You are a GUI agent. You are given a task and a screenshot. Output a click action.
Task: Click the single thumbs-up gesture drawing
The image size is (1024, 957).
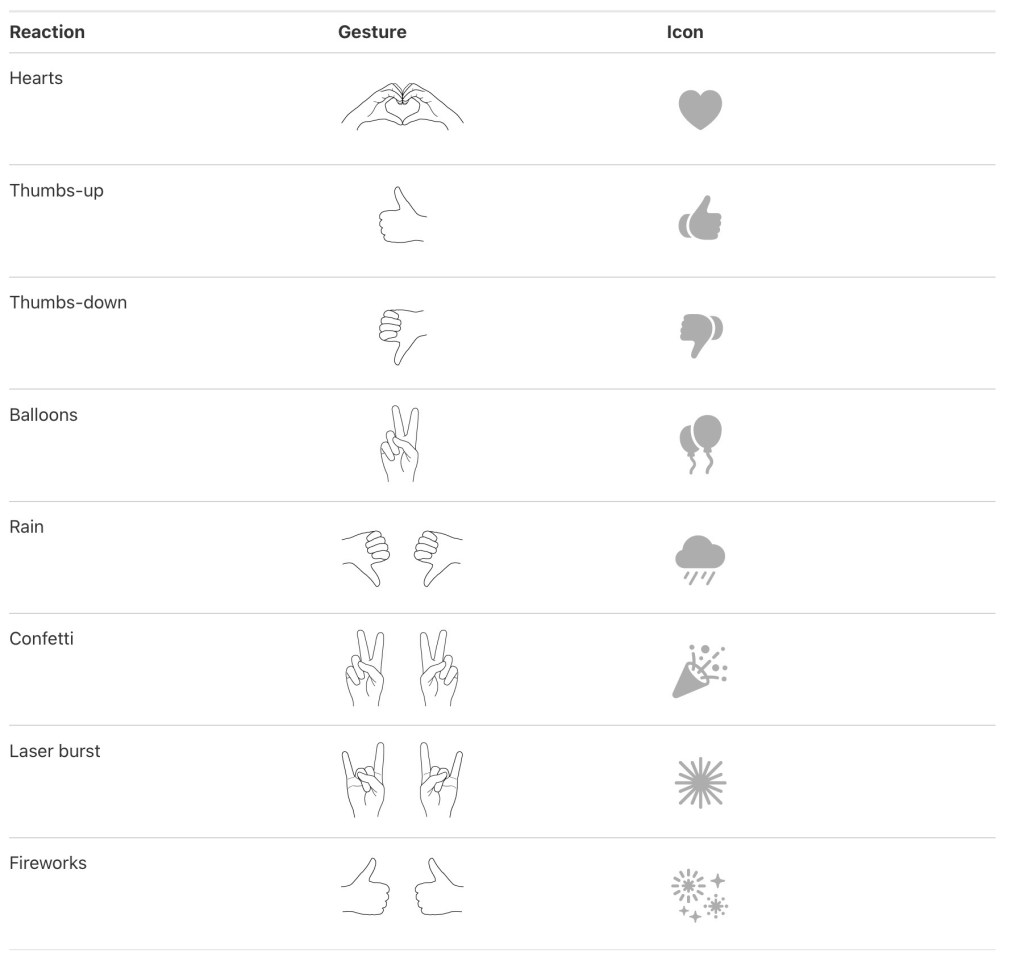pyautogui.click(x=402, y=215)
